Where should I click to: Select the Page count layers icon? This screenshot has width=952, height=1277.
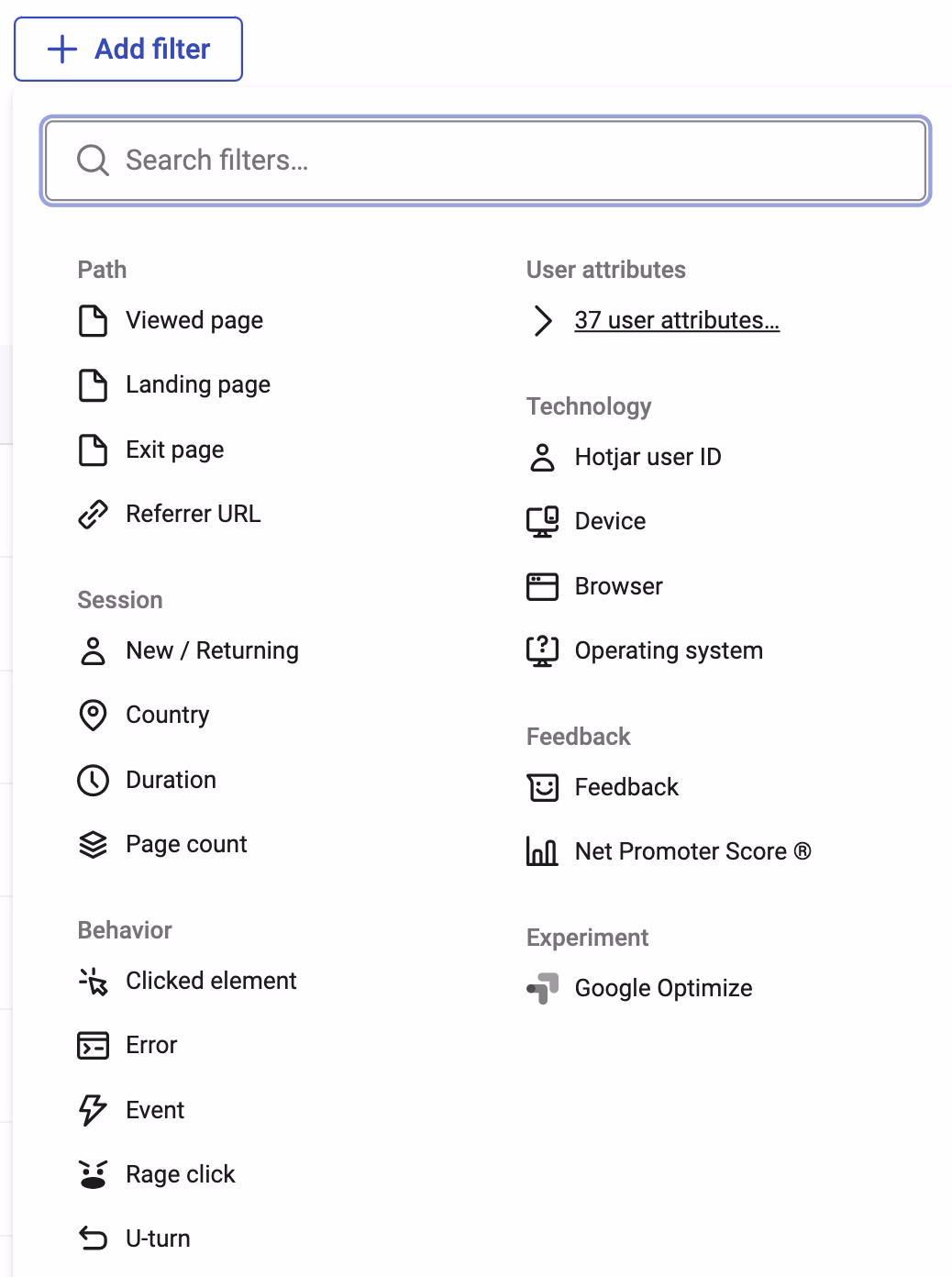[93, 844]
